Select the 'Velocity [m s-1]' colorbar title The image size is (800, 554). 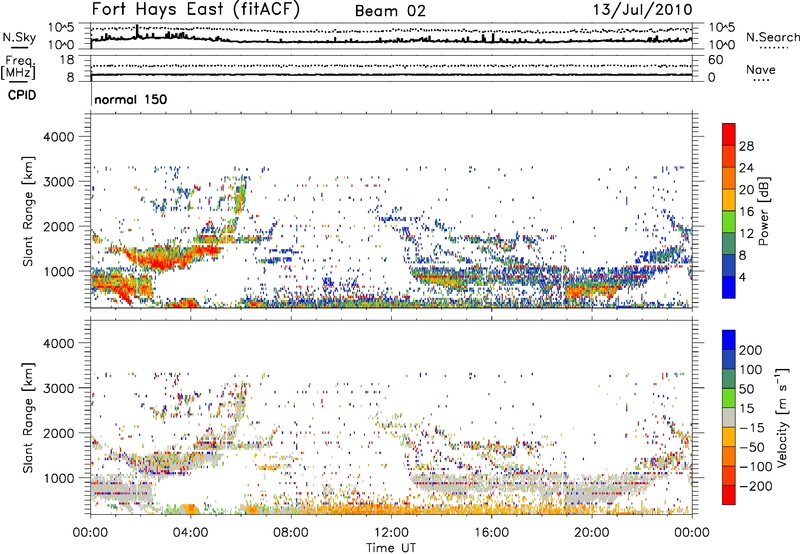[x=782, y=417]
